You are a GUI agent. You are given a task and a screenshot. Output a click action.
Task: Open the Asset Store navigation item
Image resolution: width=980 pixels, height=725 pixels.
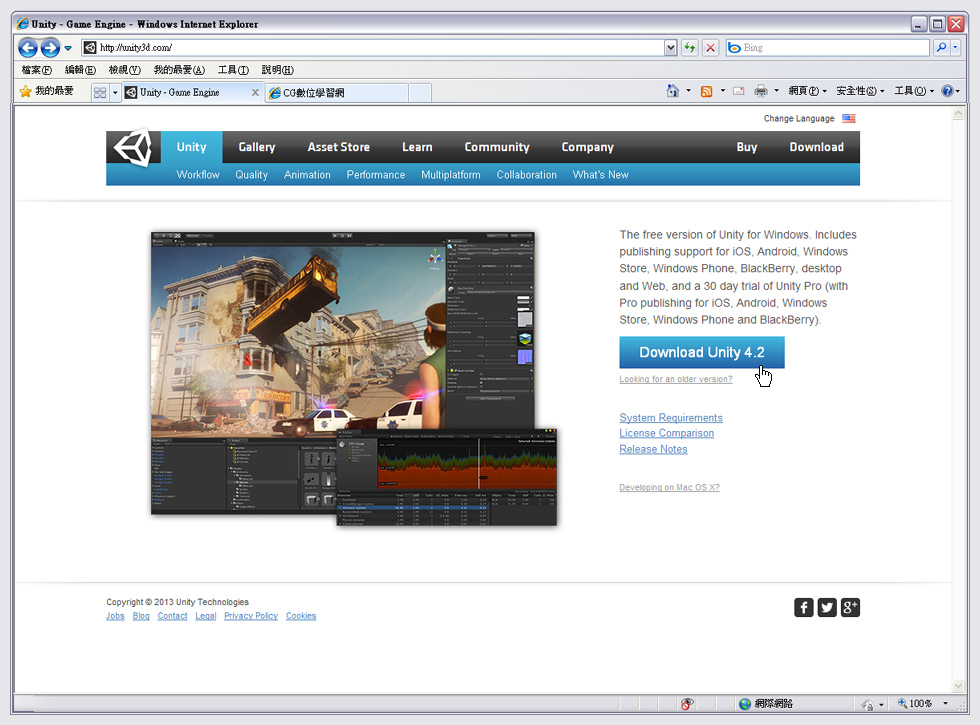click(339, 148)
